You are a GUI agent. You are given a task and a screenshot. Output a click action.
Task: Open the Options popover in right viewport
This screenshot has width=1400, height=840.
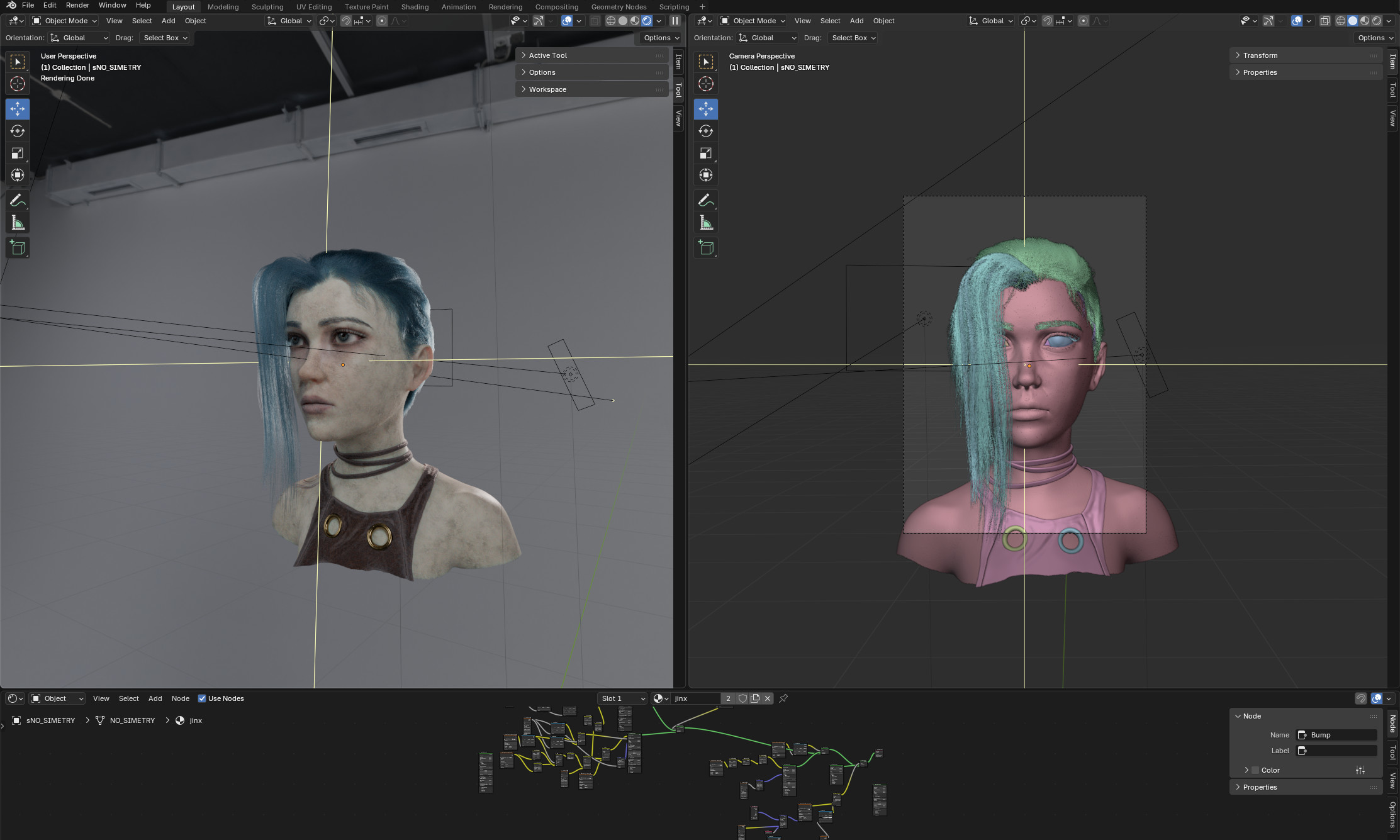(x=1374, y=38)
